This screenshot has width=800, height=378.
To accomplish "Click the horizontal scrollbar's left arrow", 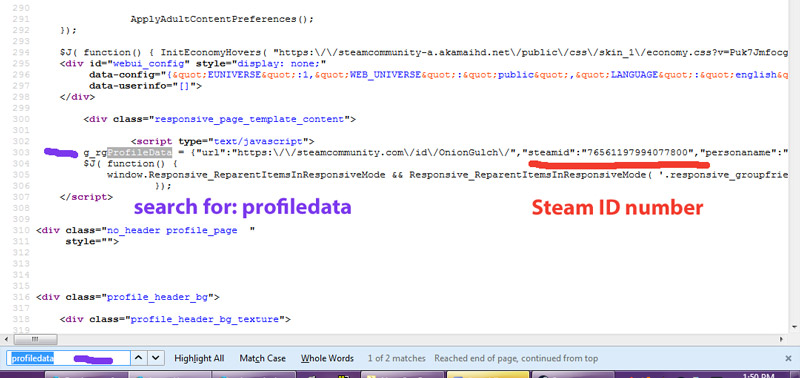I will click(6, 339).
